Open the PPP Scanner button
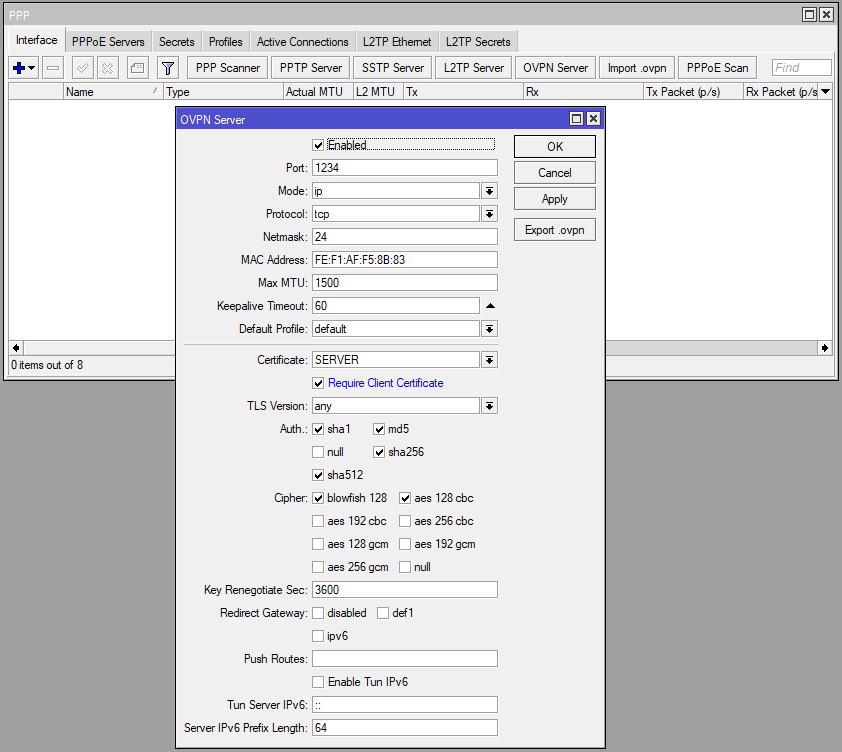 (x=228, y=68)
